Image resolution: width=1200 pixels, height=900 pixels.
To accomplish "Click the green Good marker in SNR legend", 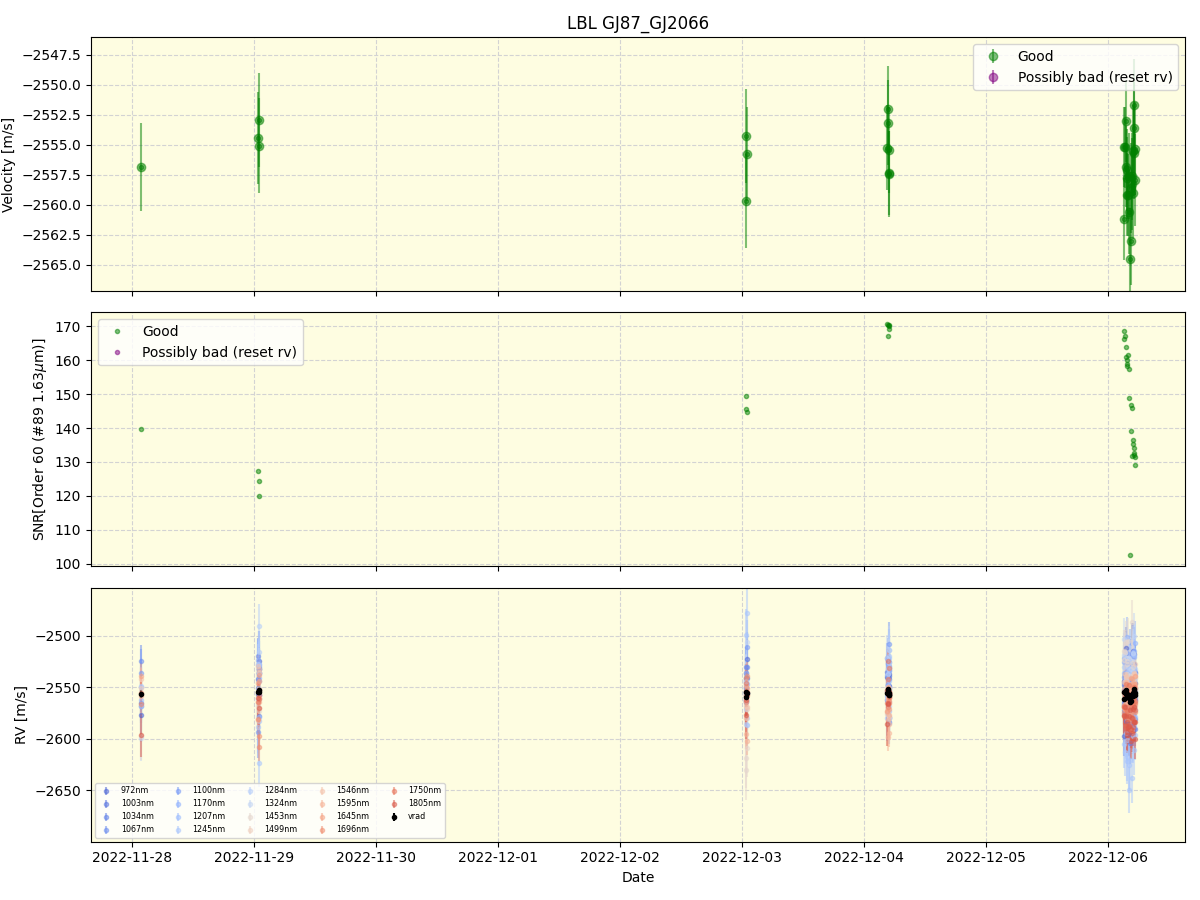I will (118, 331).
